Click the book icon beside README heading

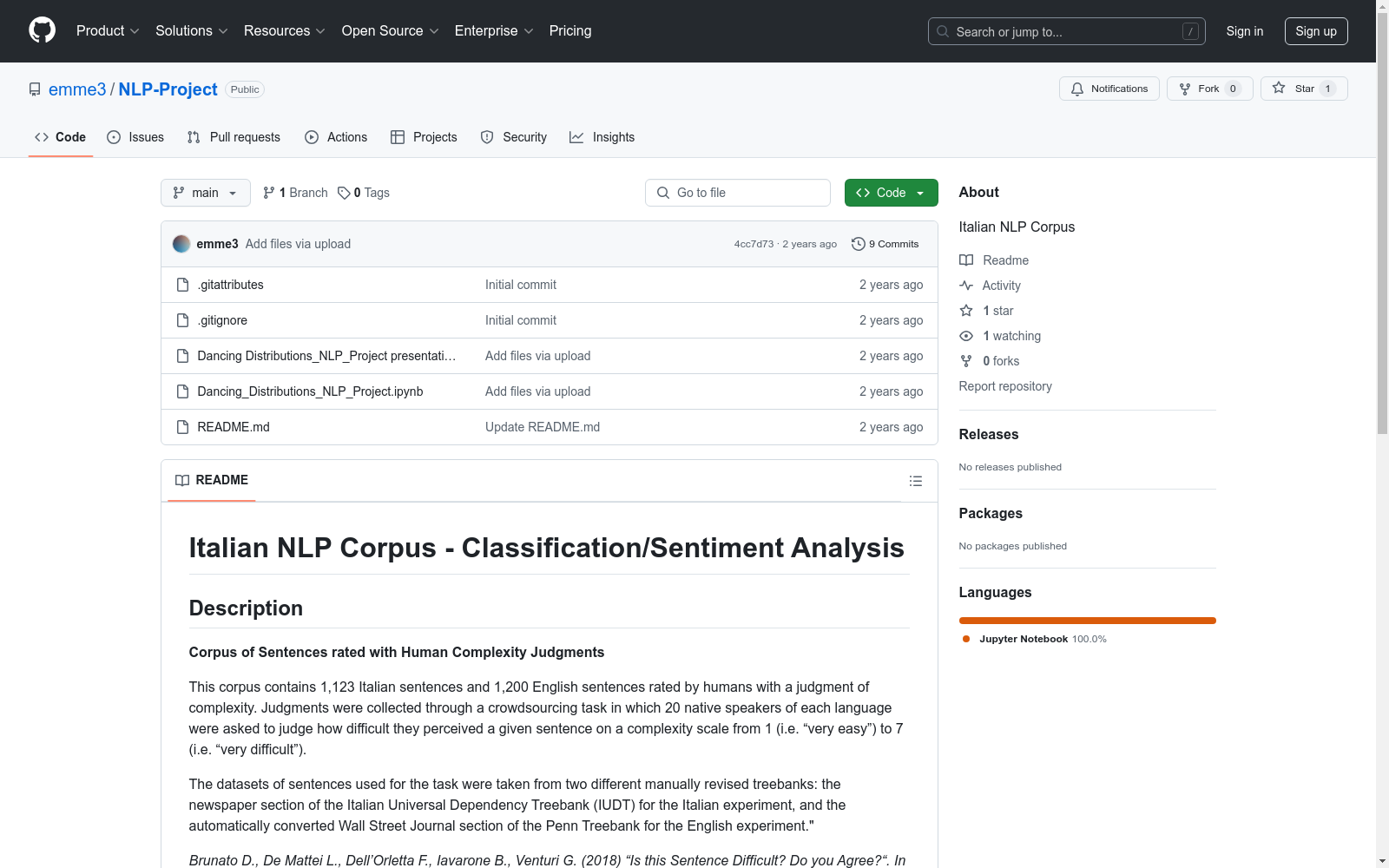[x=182, y=480]
